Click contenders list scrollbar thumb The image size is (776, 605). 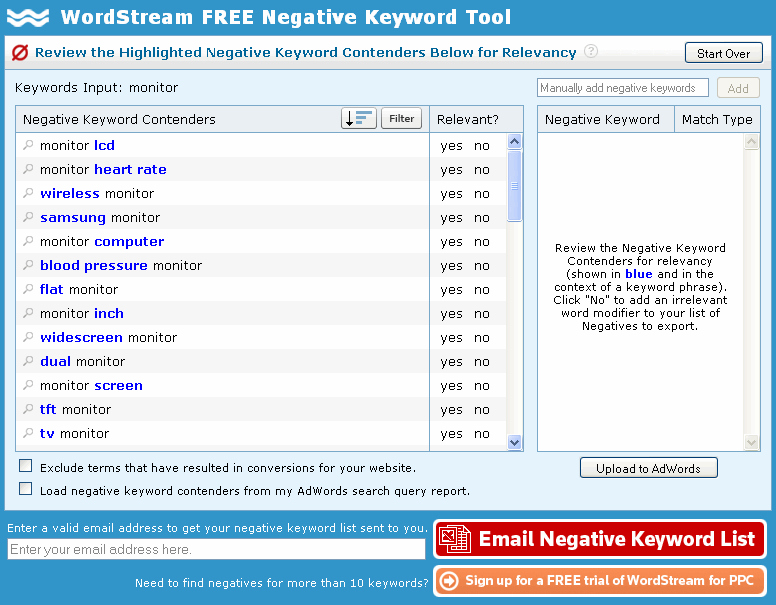pyautogui.click(x=514, y=186)
